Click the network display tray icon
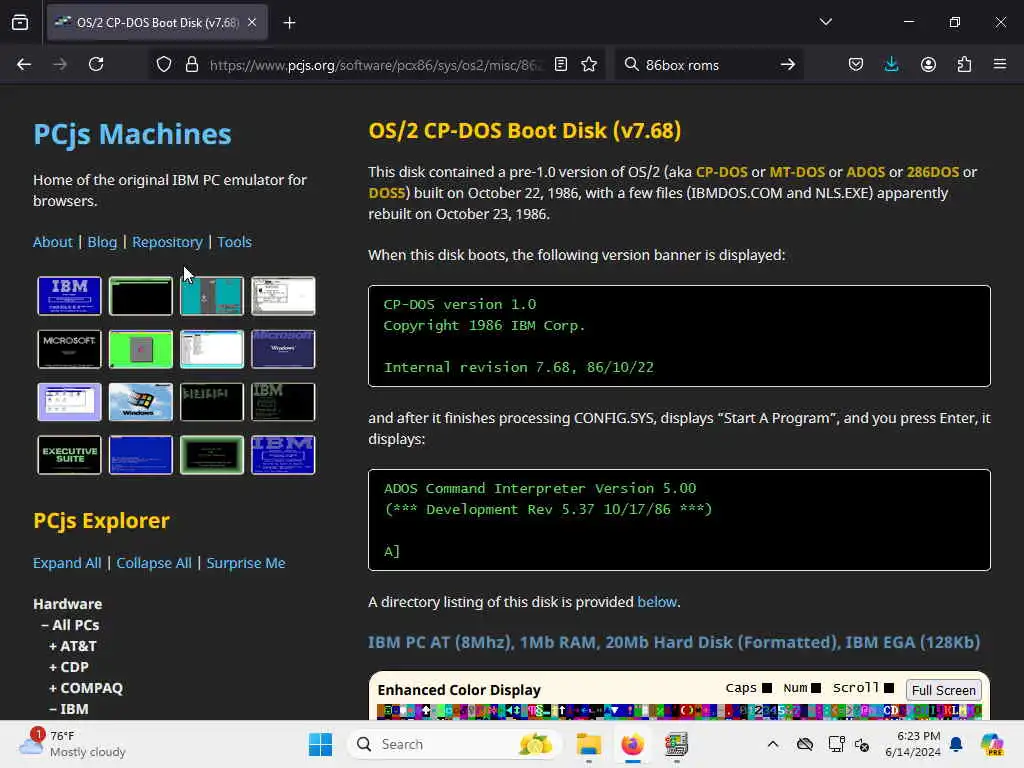The image size is (1024, 768). tap(836, 744)
